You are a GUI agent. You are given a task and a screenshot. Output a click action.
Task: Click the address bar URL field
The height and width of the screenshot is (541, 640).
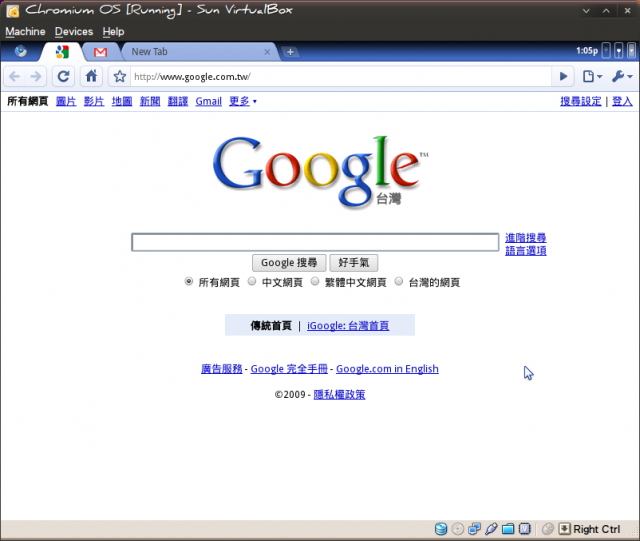341,76
